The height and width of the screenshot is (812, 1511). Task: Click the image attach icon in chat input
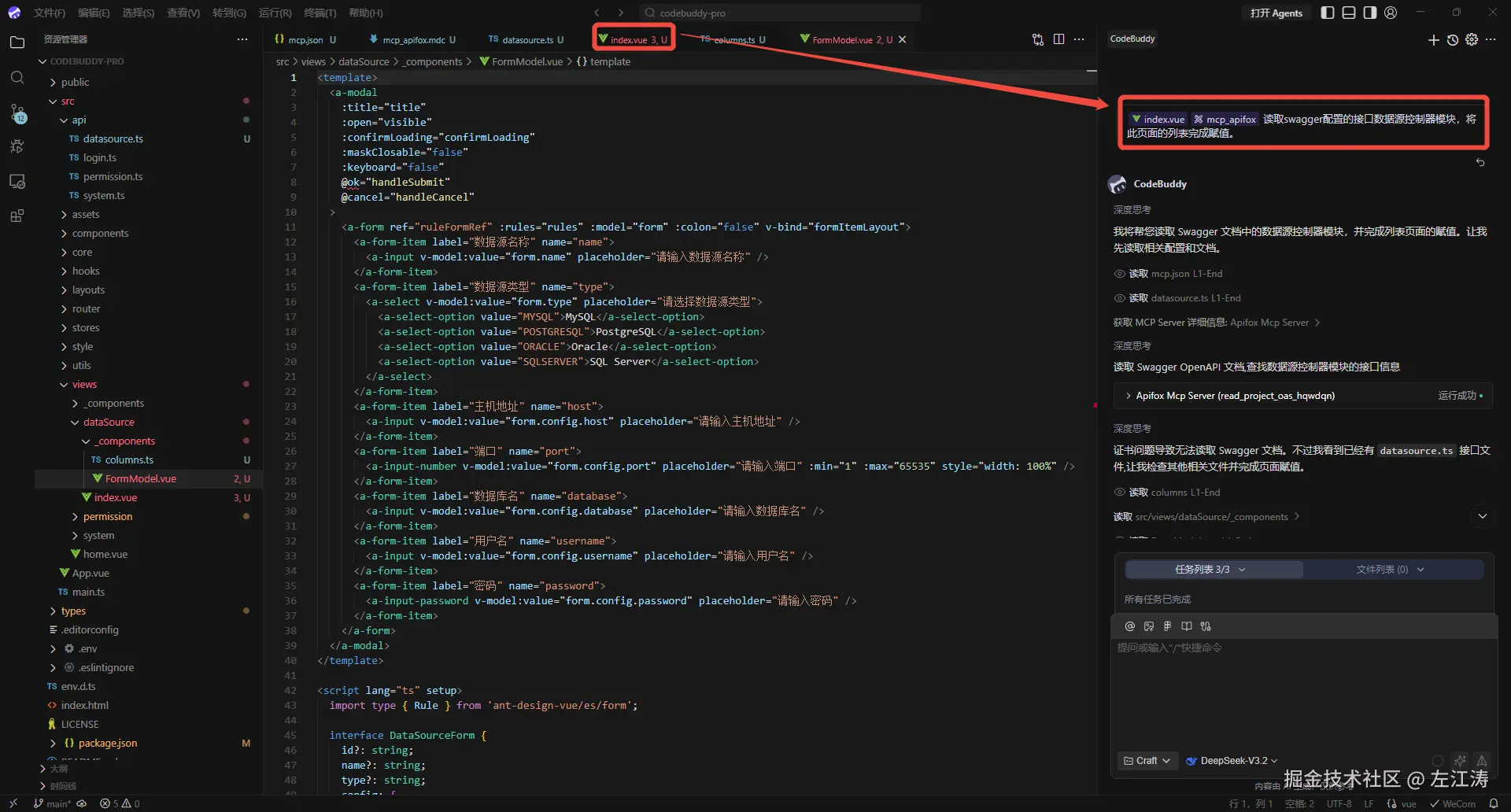[1148, 626]
